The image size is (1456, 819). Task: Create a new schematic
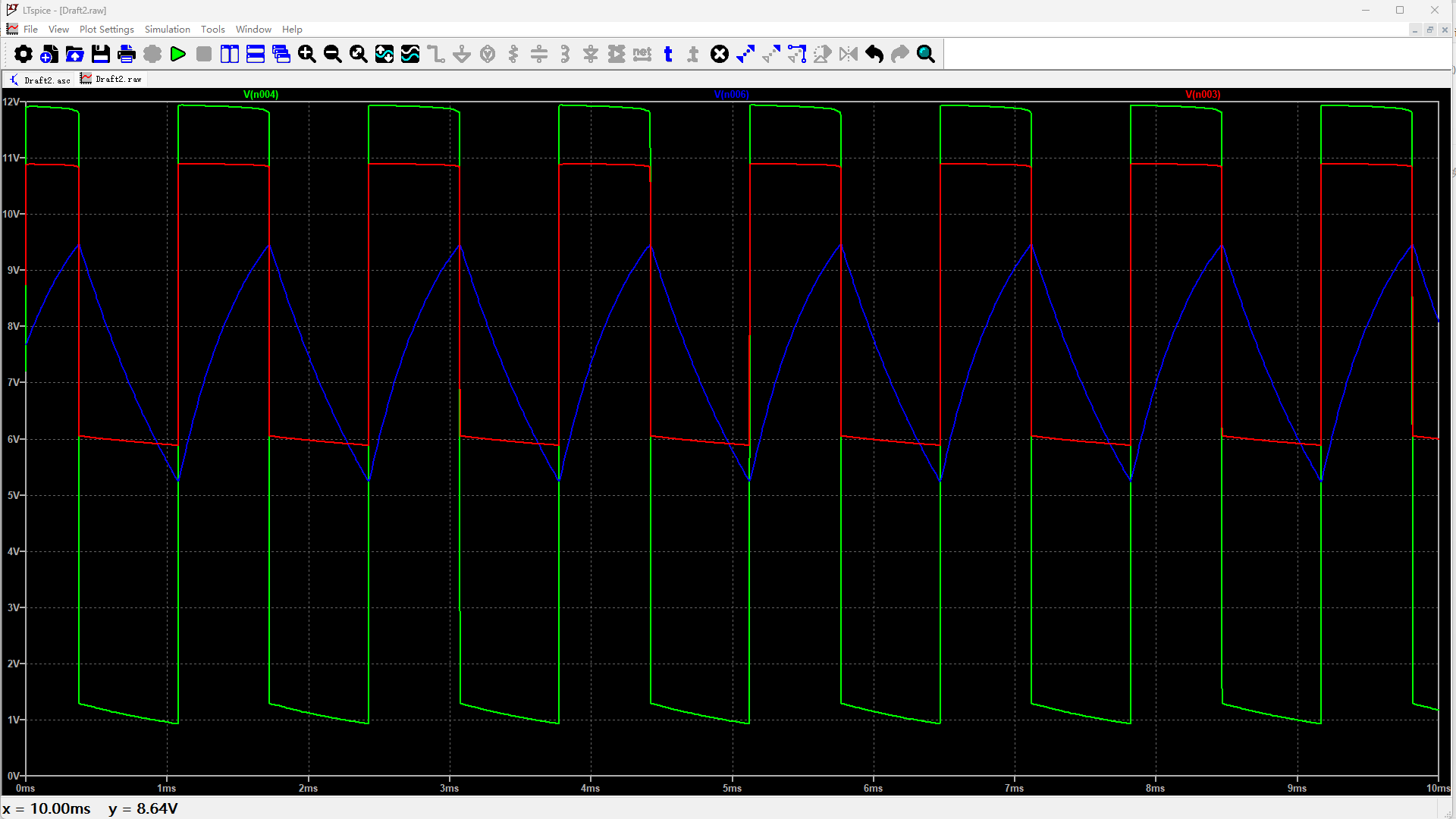49,54
